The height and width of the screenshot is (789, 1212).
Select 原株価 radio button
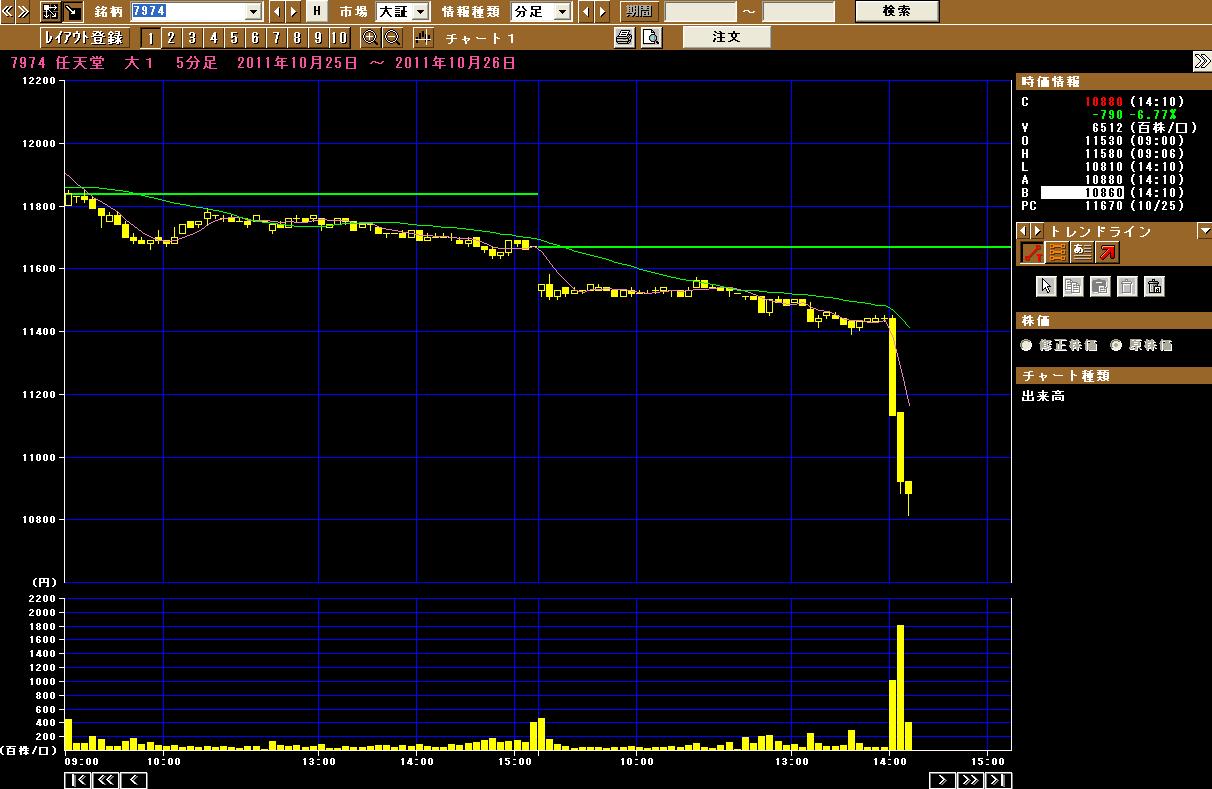[x=1115, y=345]
